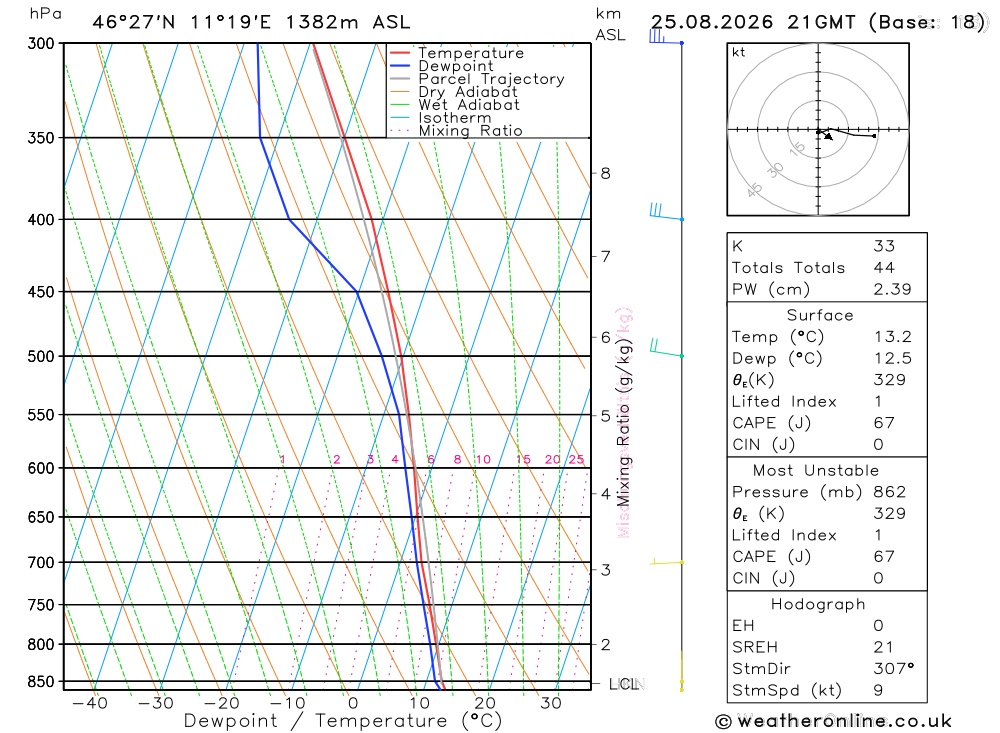The image size is (1000, 733).
Task: Click the EH value 0
Action: 878,625
